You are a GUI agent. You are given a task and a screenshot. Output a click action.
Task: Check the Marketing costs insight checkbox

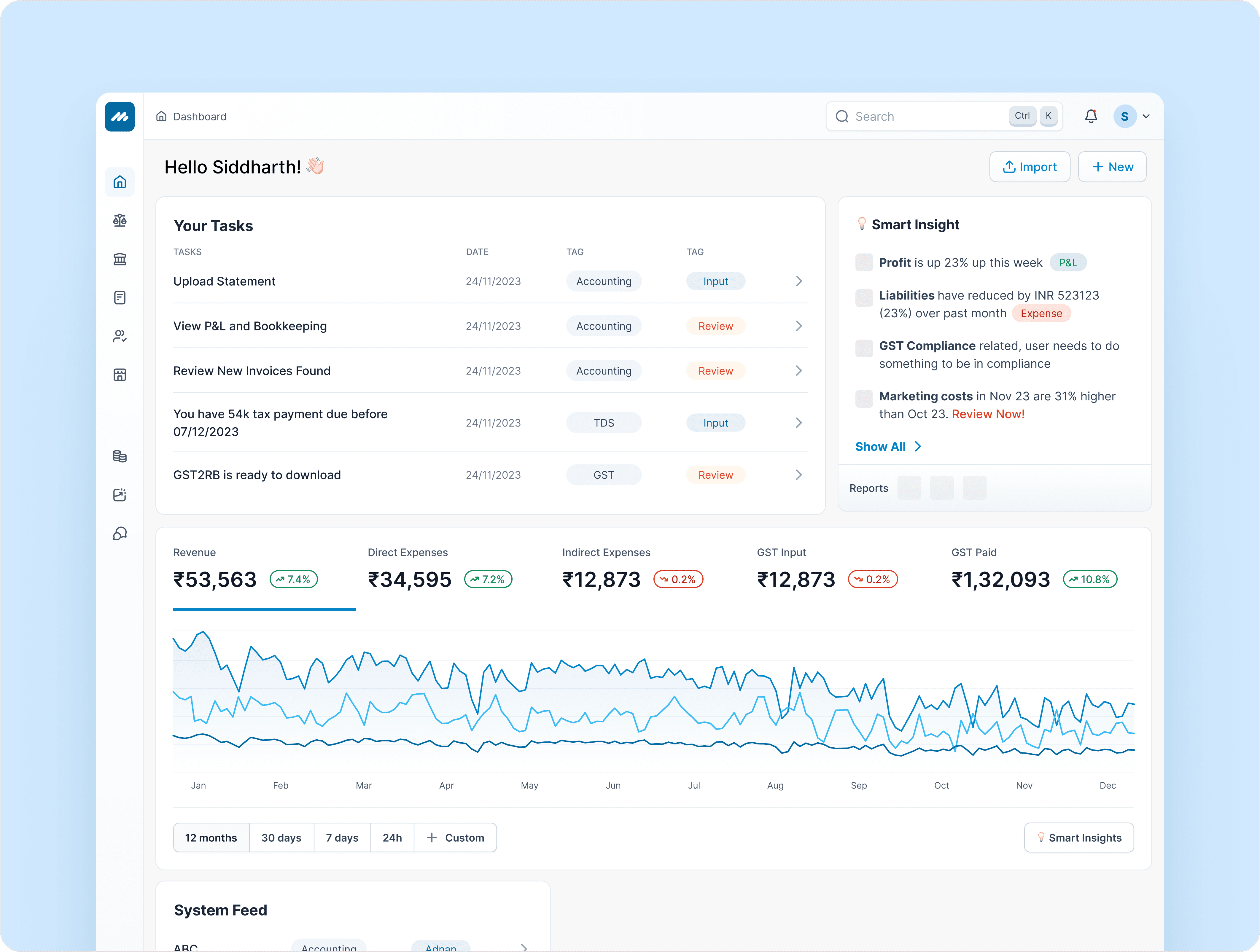[863, 398]
